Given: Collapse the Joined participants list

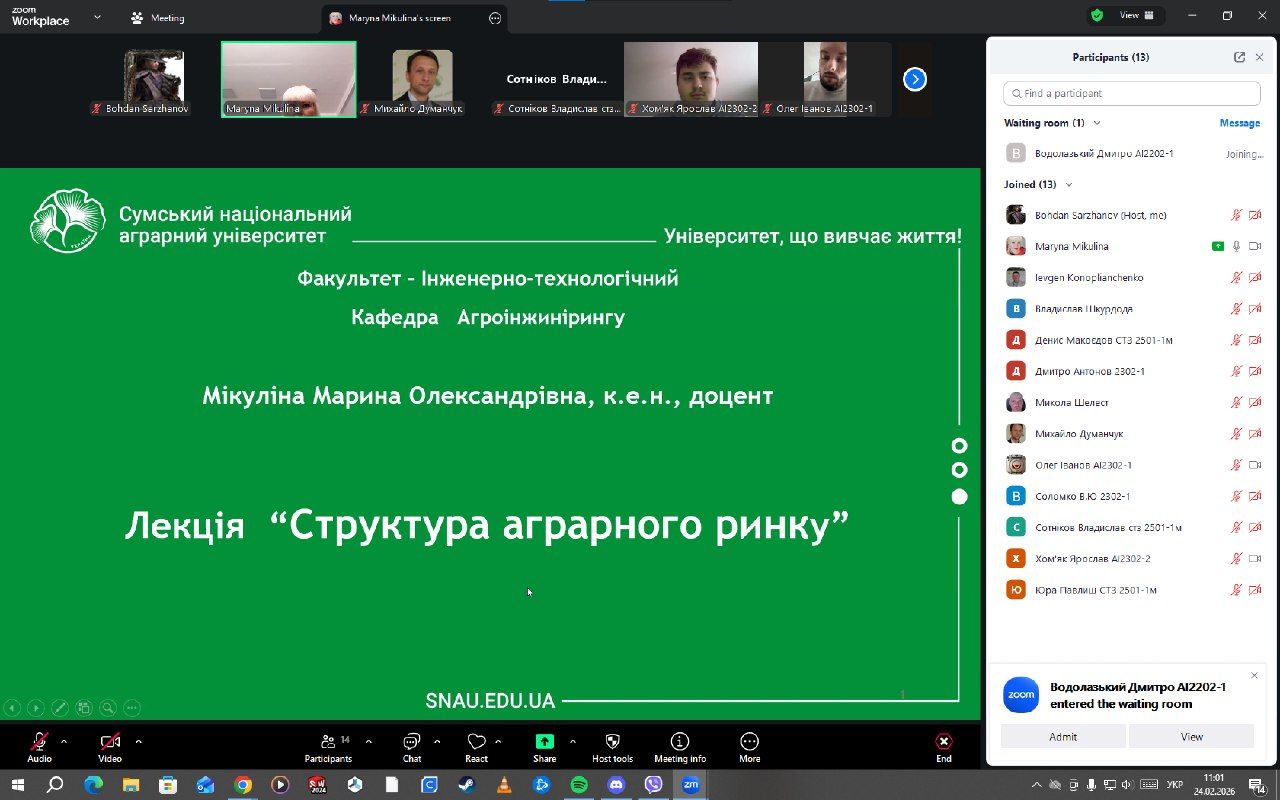Looking at the screenshot, I should point(1069,185).
